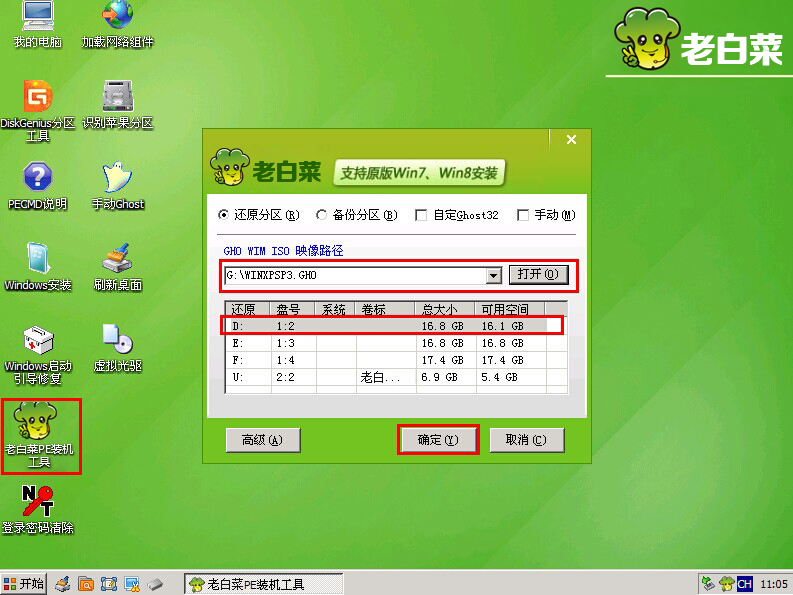Open the 登录密码清除 desktop icon

38,510
